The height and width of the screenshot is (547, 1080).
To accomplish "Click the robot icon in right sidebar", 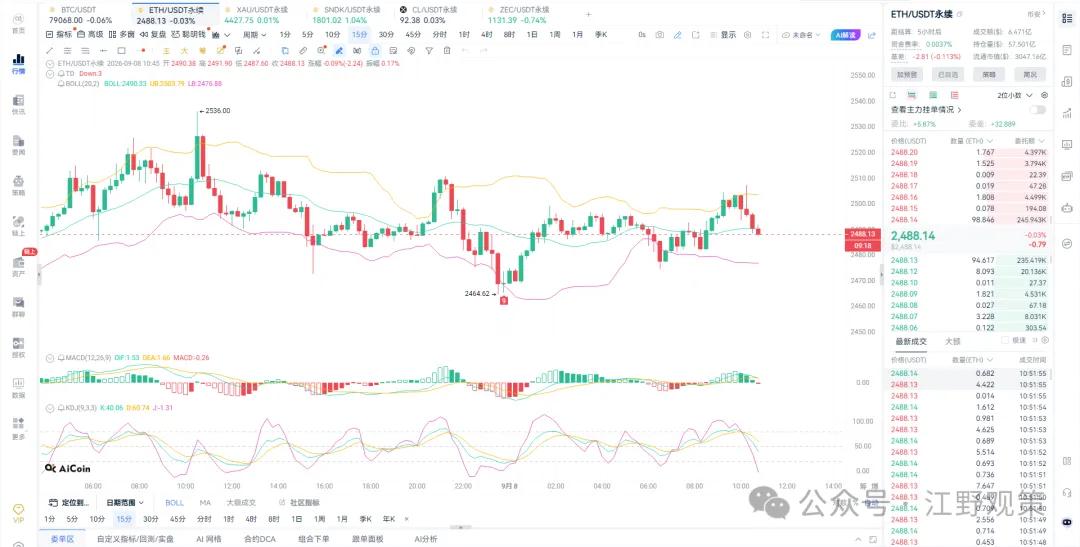I will 1067,207.
